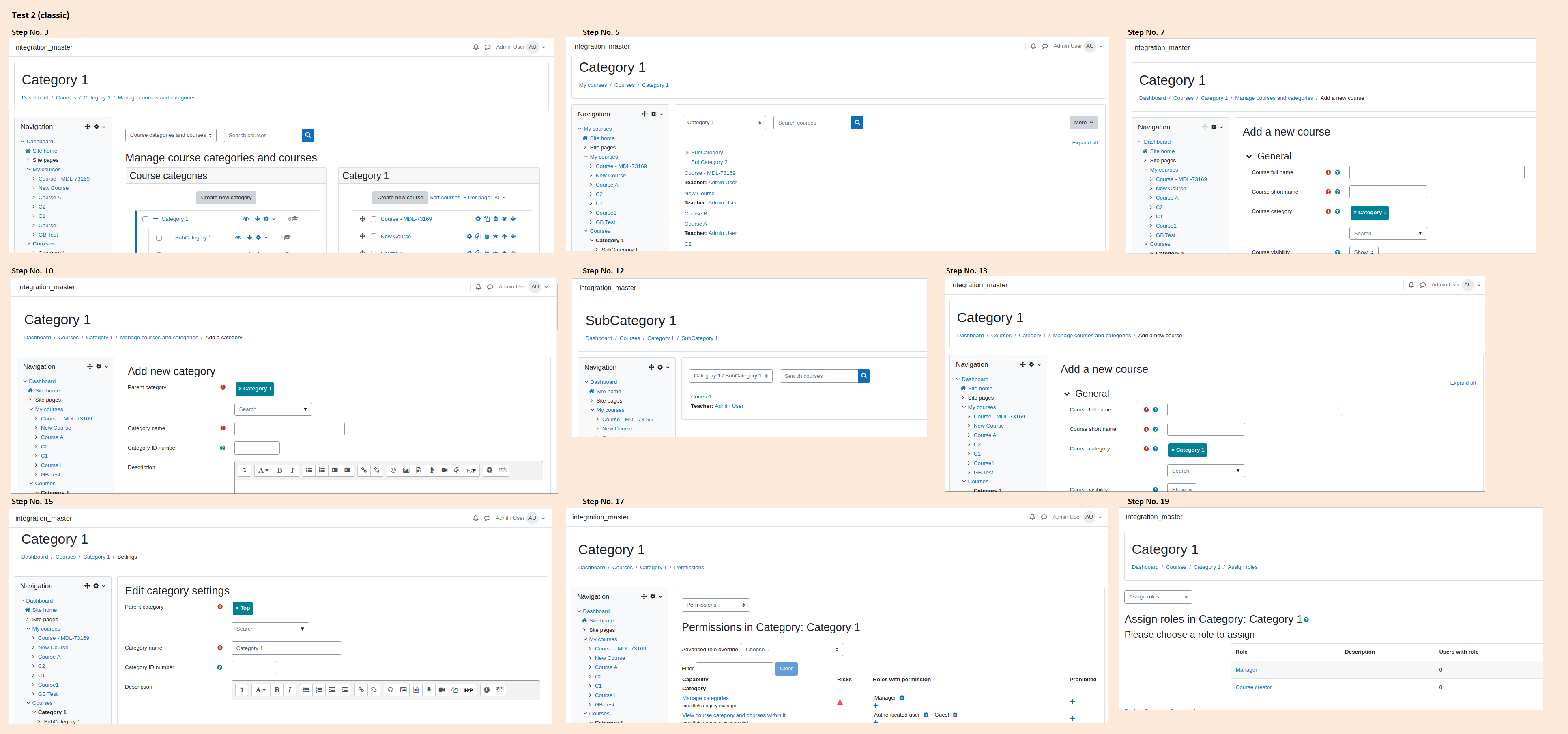Tick the SubCategory 1 checkbox in Step 3
Screen dimensions: 1568x734
[x=159, y=237]
